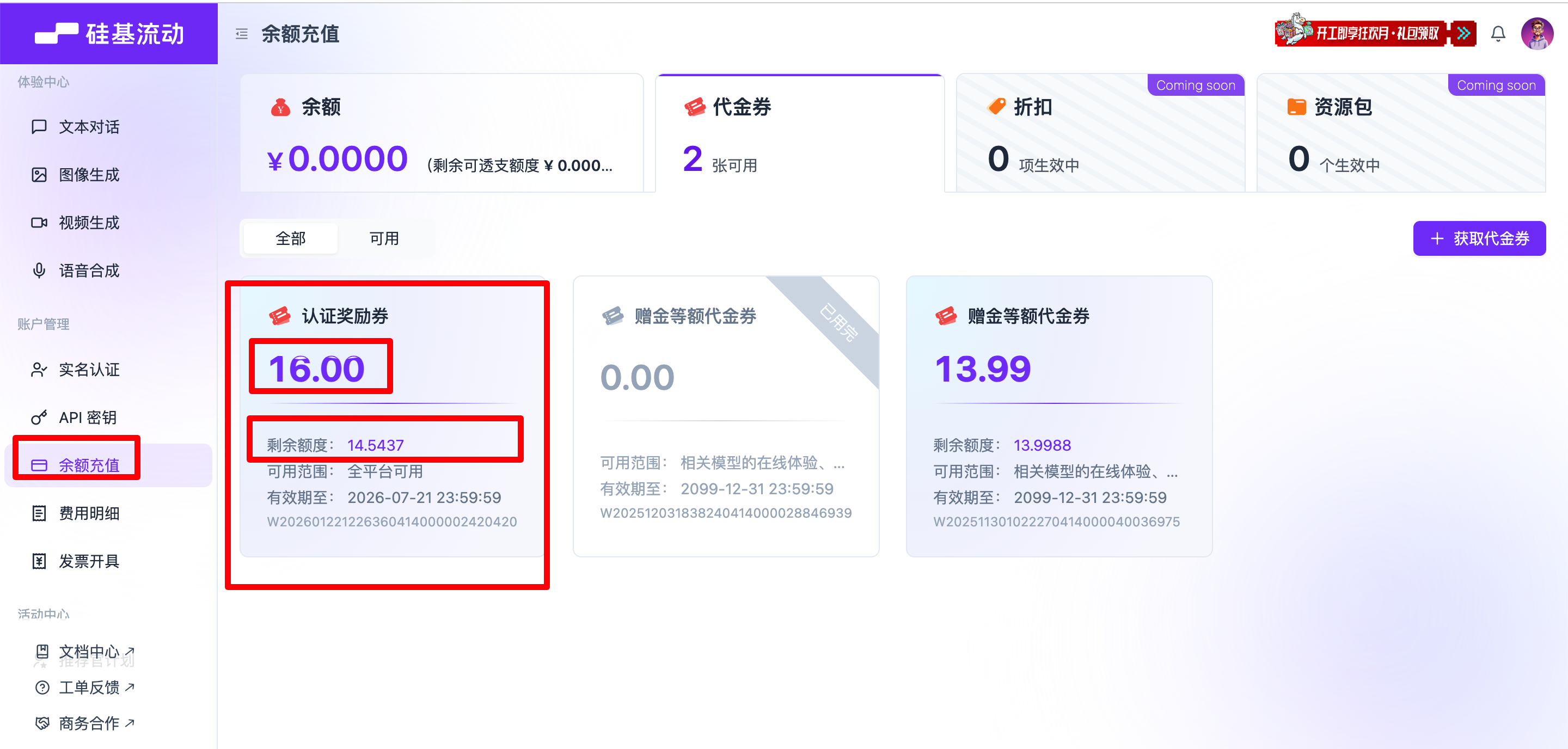Image resolution: width=1568 pixels, height=749 pixels.
Task: Open 工单反馈 external link
Action: pyautogui.click(x=89, y=687)
